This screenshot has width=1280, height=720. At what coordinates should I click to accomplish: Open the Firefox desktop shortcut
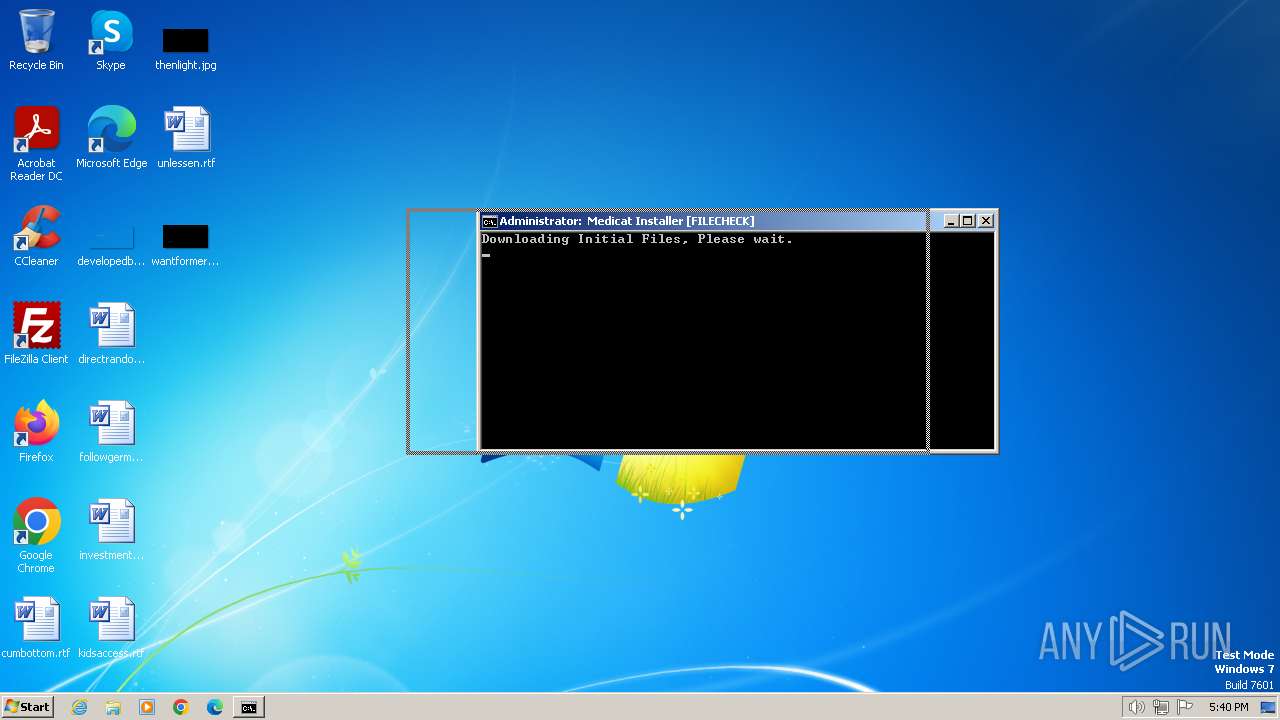pyautogui.click(x=36, y=432)
